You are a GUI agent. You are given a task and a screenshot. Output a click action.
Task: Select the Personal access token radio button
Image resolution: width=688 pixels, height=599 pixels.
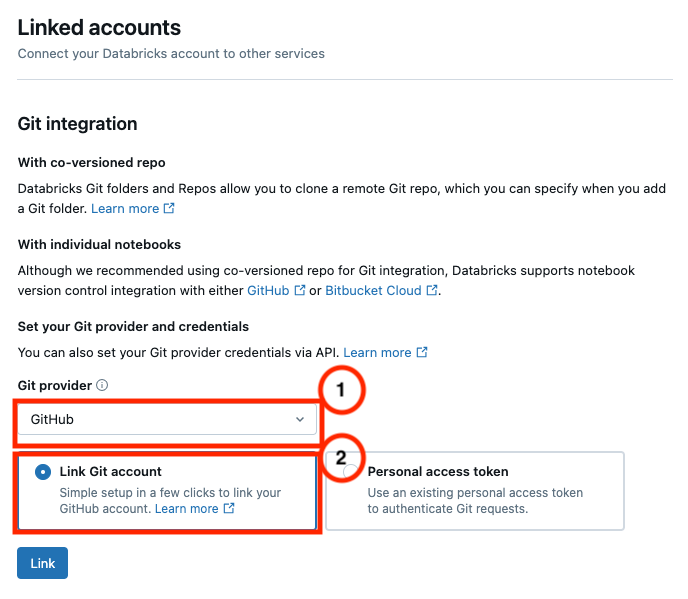[x=351, y=472]
